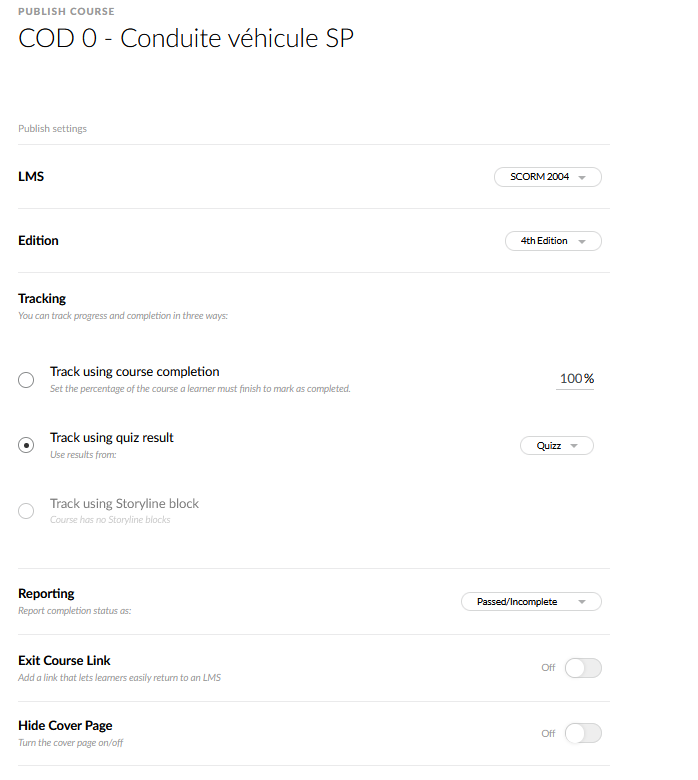Viewport: 698px width, 780px height.
Task: Open the SCORM 2004 LMS dropdown
Action: 547,177
